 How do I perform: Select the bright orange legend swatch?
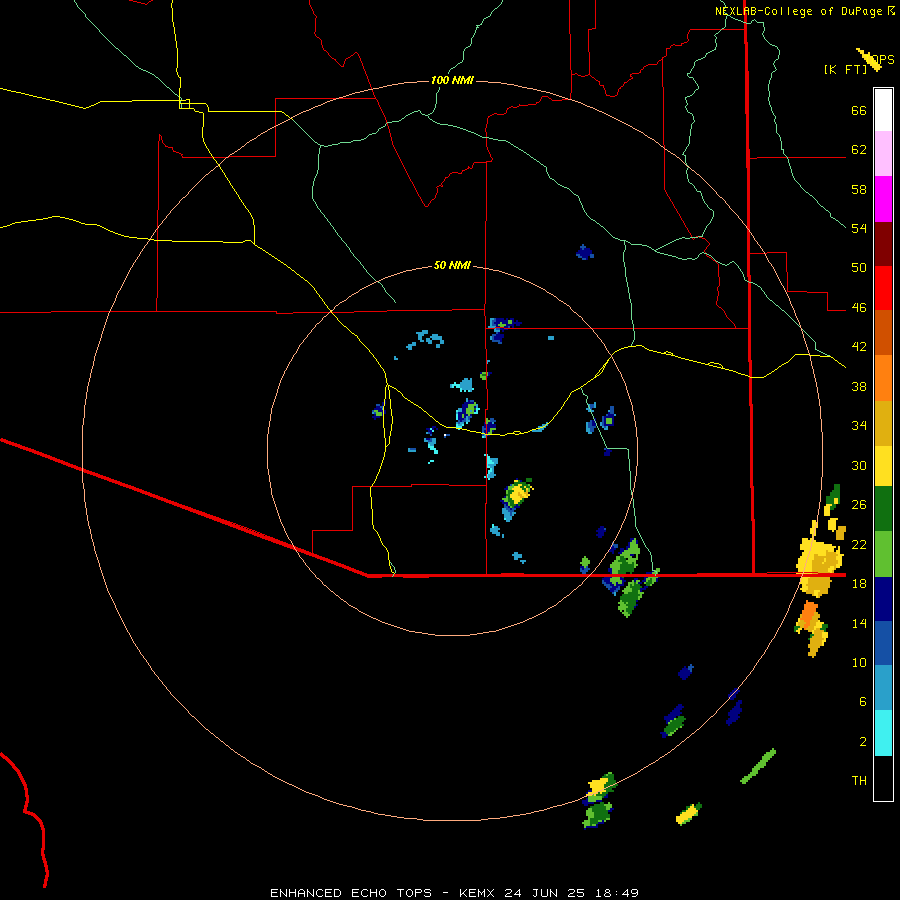[883, 378]
